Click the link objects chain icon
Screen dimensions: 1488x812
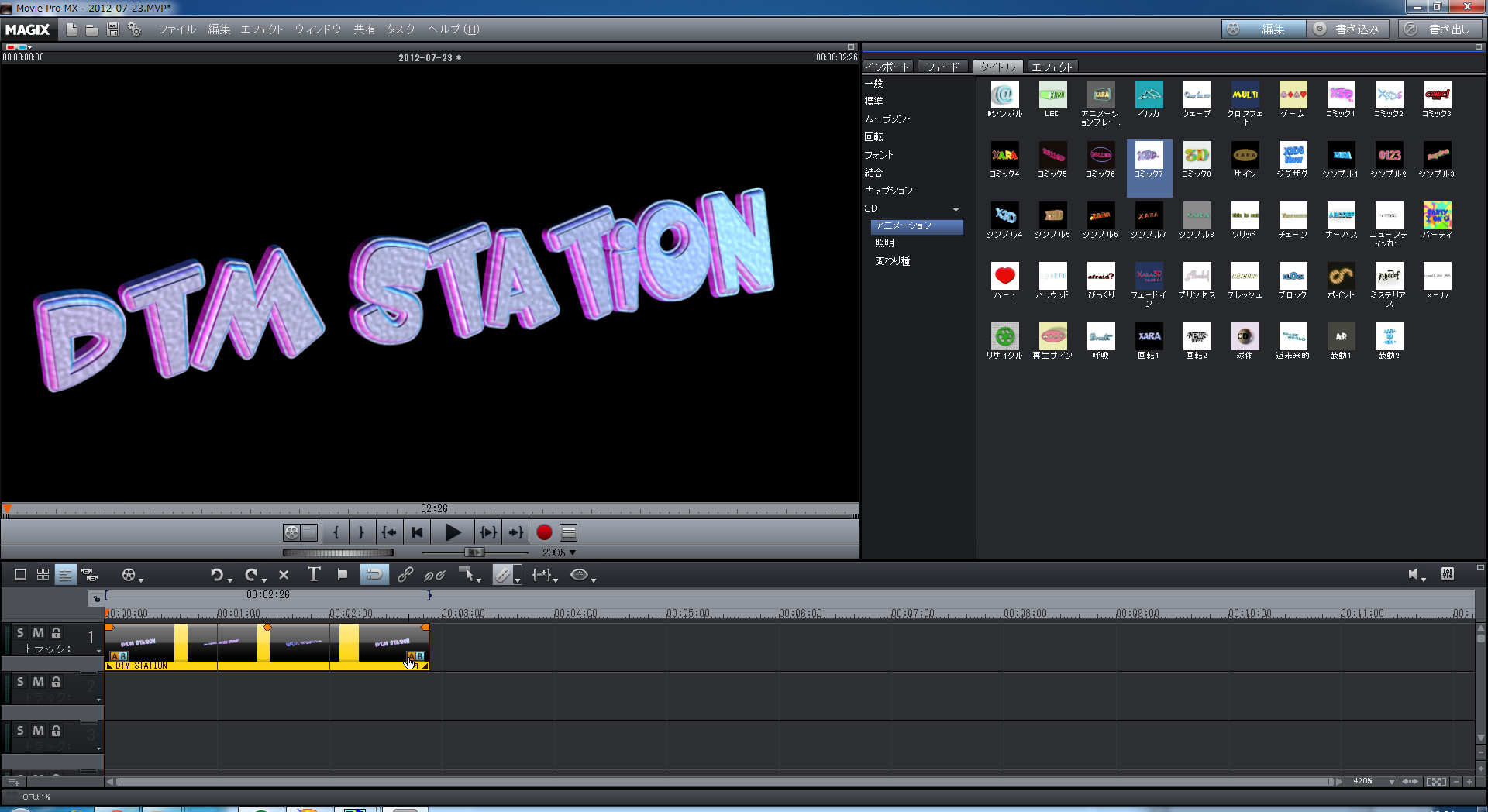click(x=405, y=575)
